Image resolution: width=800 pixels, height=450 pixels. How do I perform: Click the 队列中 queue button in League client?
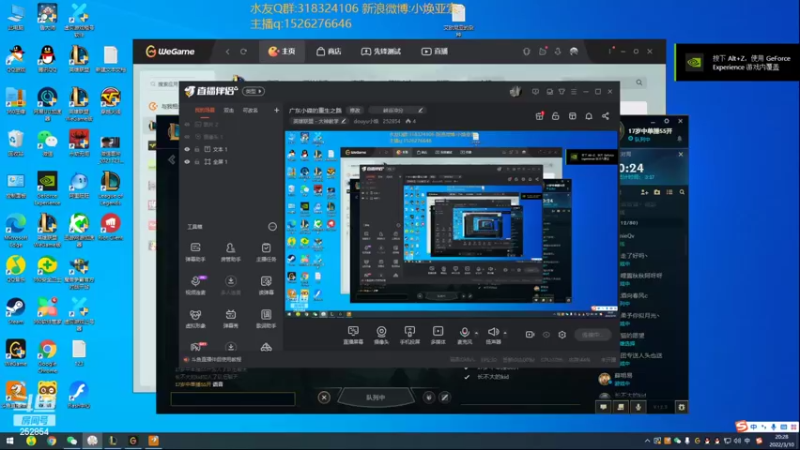376,397
